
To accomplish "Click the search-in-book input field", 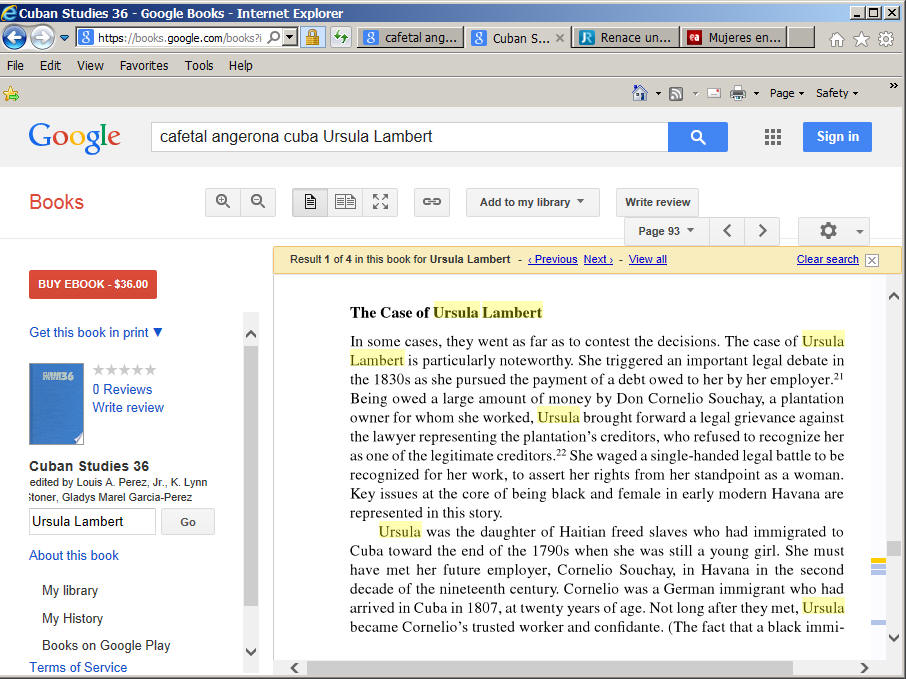I will coord(92,522).
